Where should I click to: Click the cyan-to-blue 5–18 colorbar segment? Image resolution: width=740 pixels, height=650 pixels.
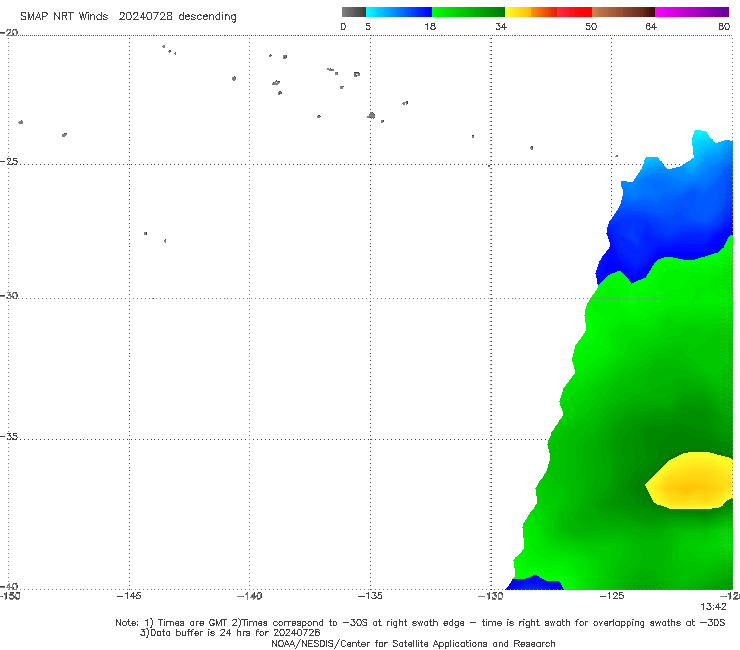(x=399, y=12)
